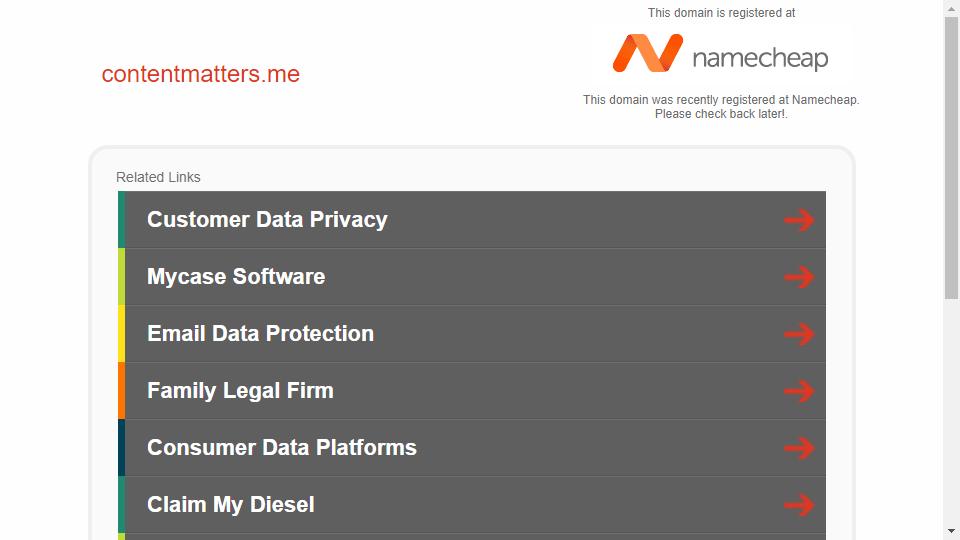Click the vertical scrollbar thumb
This screenshot has width=960, height=540.
(951, 158)
